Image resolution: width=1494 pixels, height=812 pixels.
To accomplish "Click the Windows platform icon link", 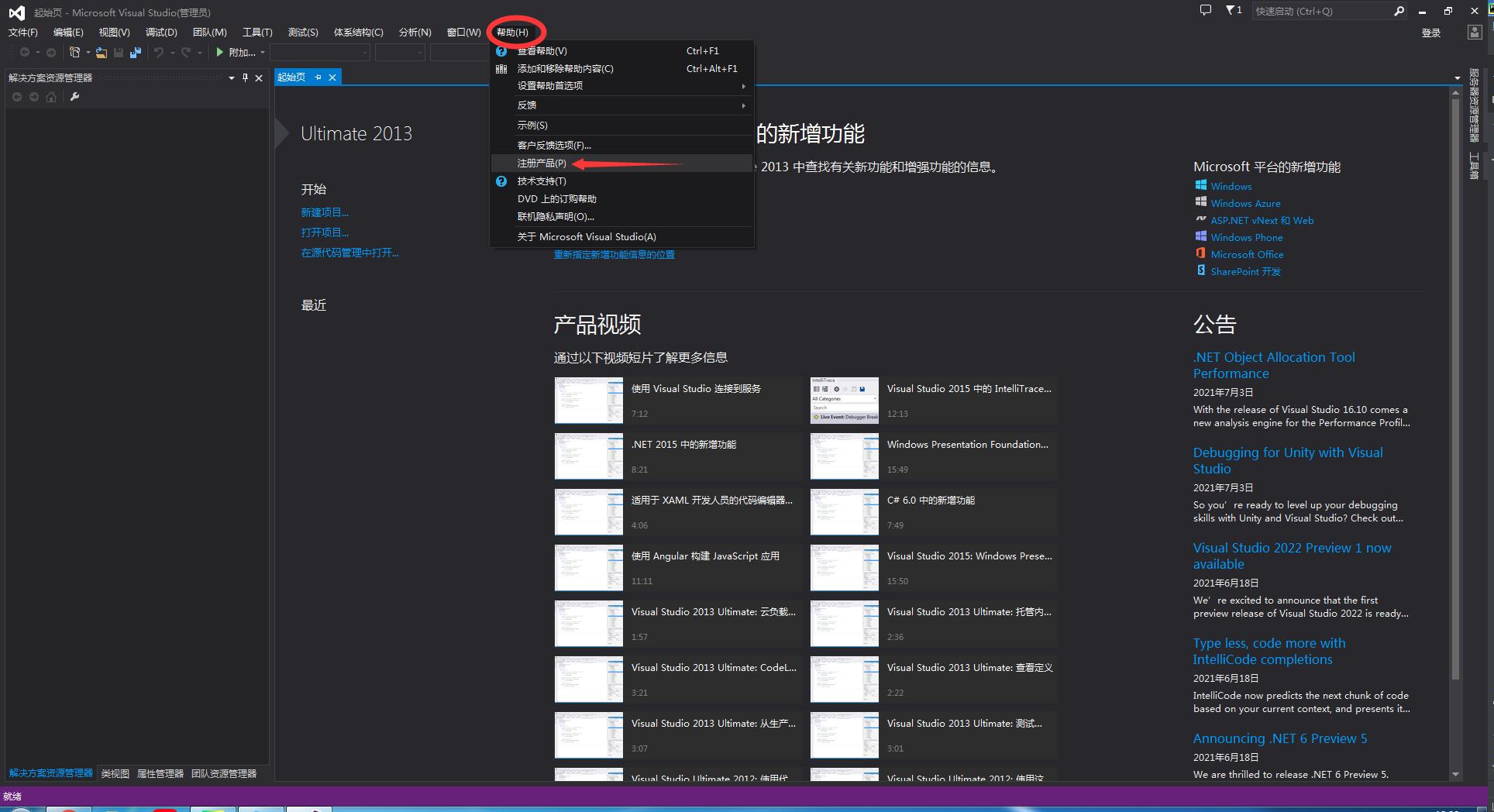I will tap(1200, 185).
